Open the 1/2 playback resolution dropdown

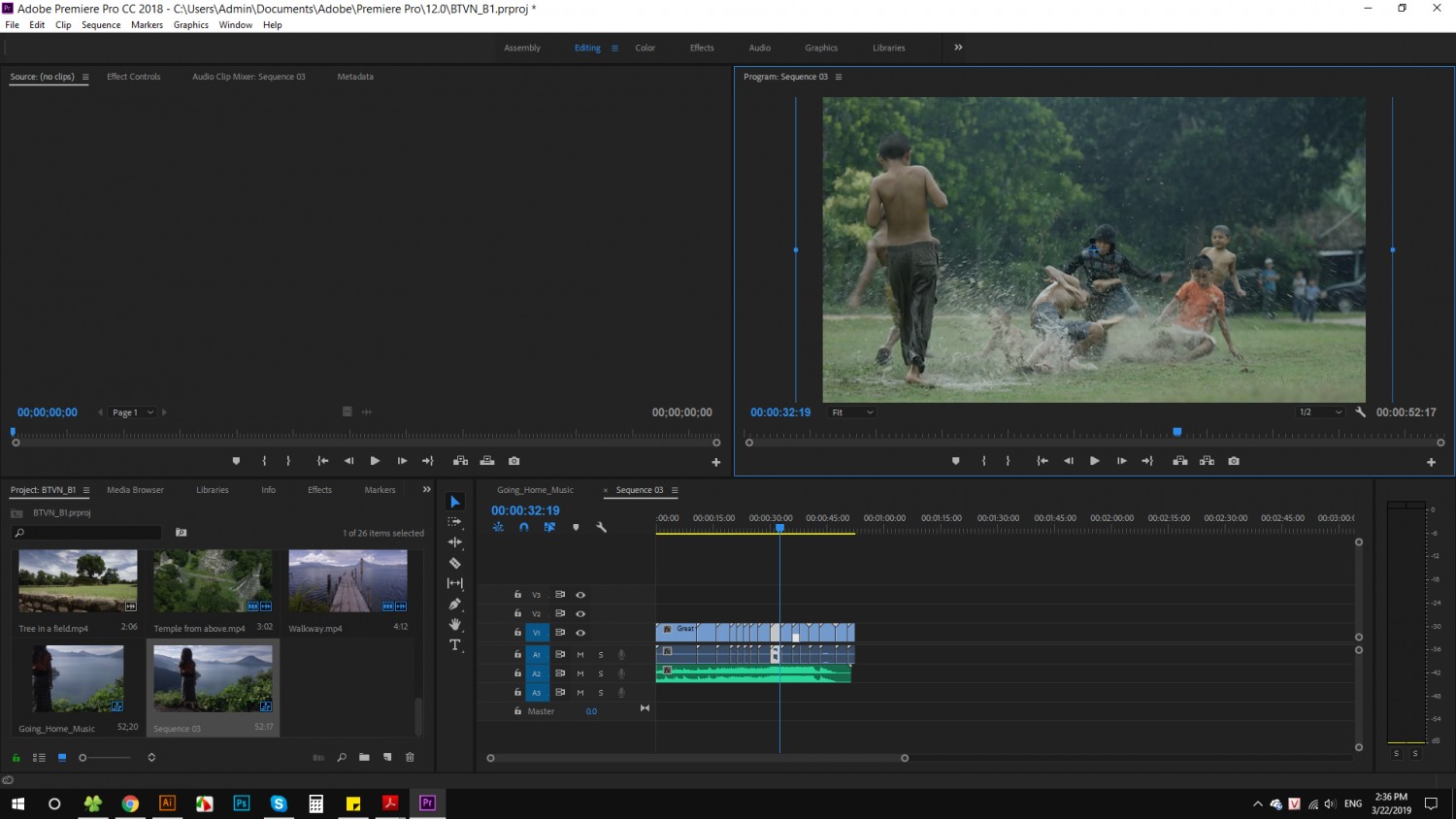(1321, 412)
